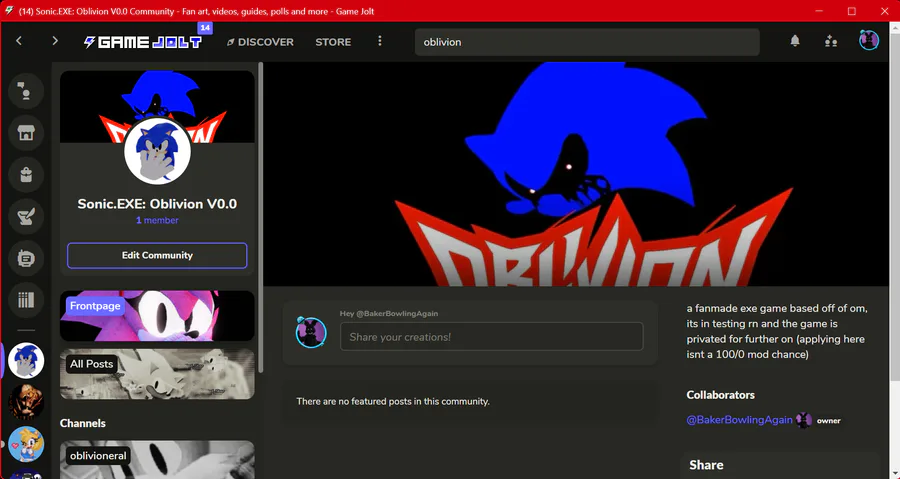The width and height of the screenshot is (900, 479).
Task: Open the storefront icon in left sidebar
Action: click(26, 133)
